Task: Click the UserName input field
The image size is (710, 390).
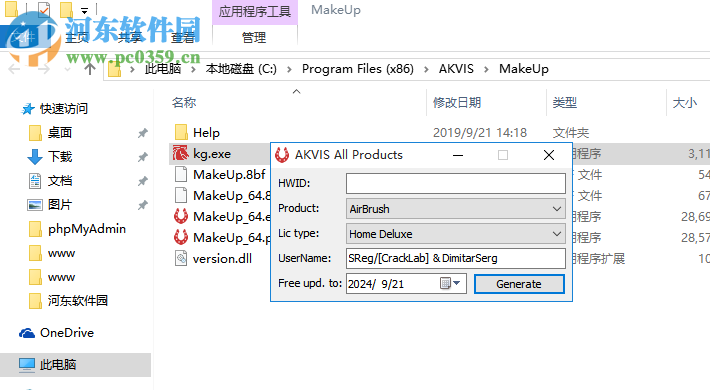Action: pos(456,258)
